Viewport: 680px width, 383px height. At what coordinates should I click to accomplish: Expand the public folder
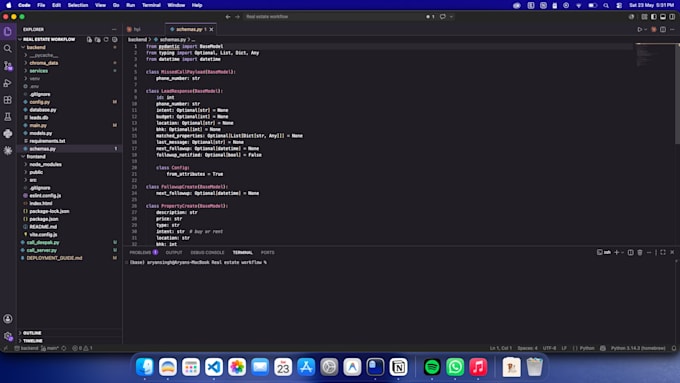tap(69, 172)
